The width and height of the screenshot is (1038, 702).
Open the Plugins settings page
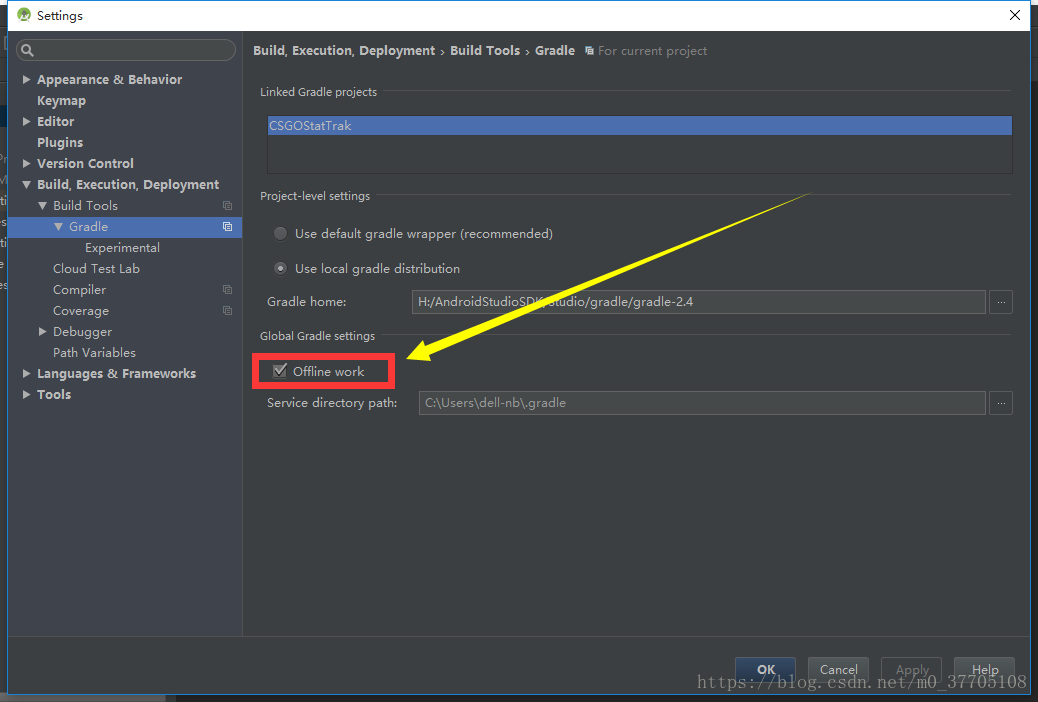click(60, 142)
